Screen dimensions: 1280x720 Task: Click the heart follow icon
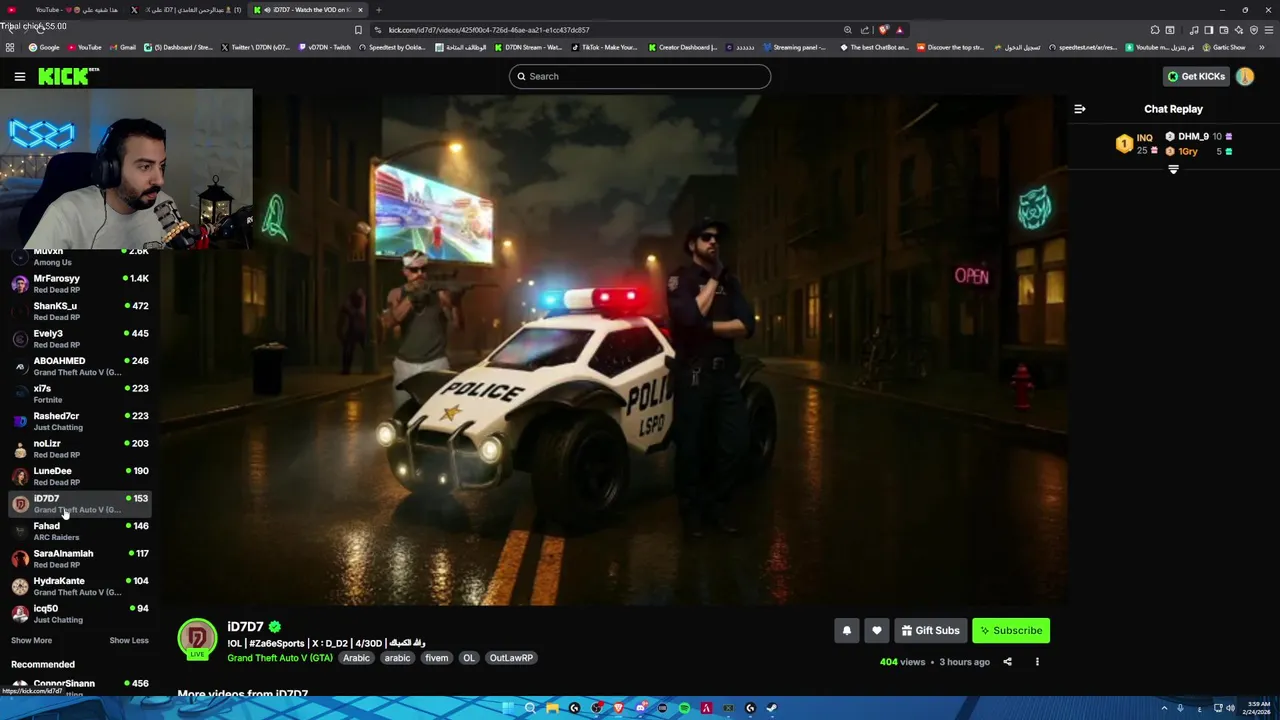876,630
